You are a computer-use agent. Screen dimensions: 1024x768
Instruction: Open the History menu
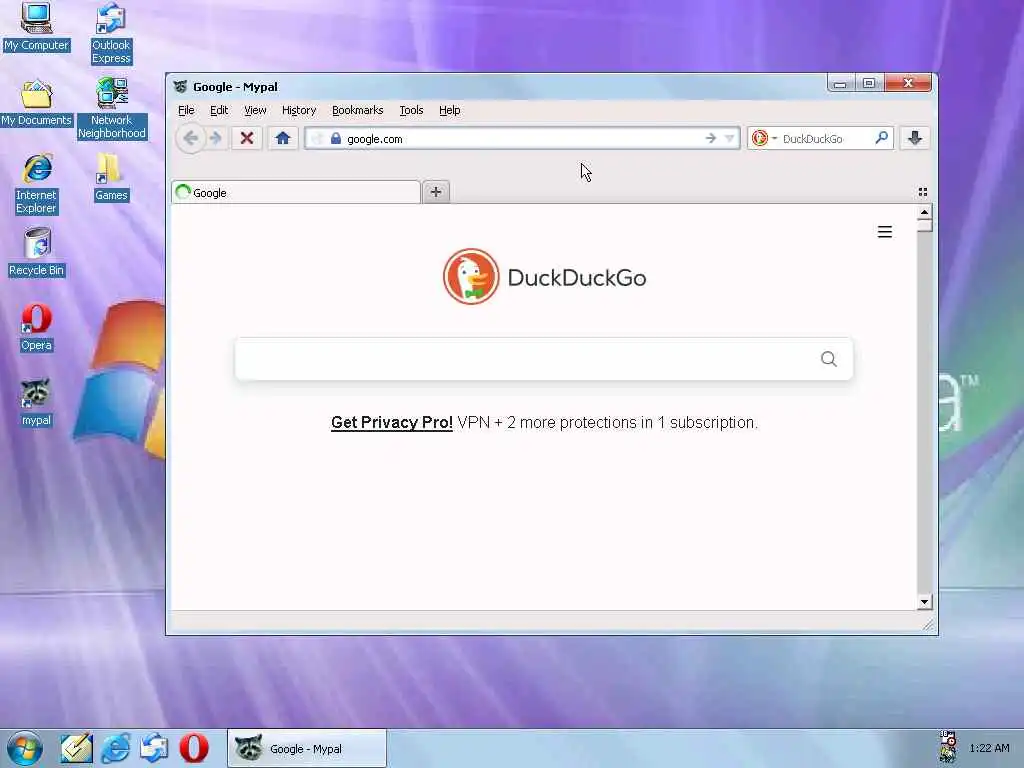click(298, 110)
